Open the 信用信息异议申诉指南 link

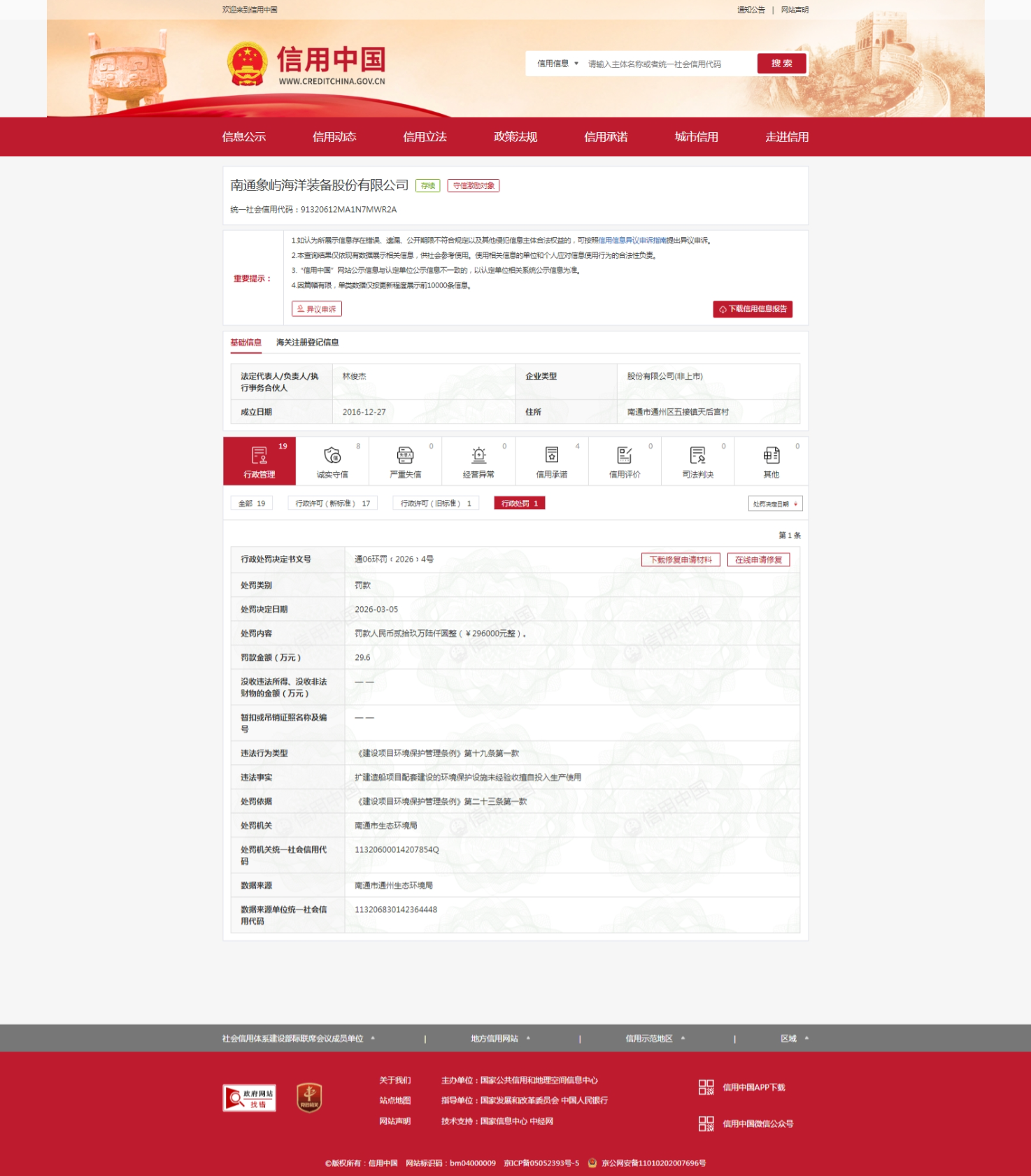[632, 241]
